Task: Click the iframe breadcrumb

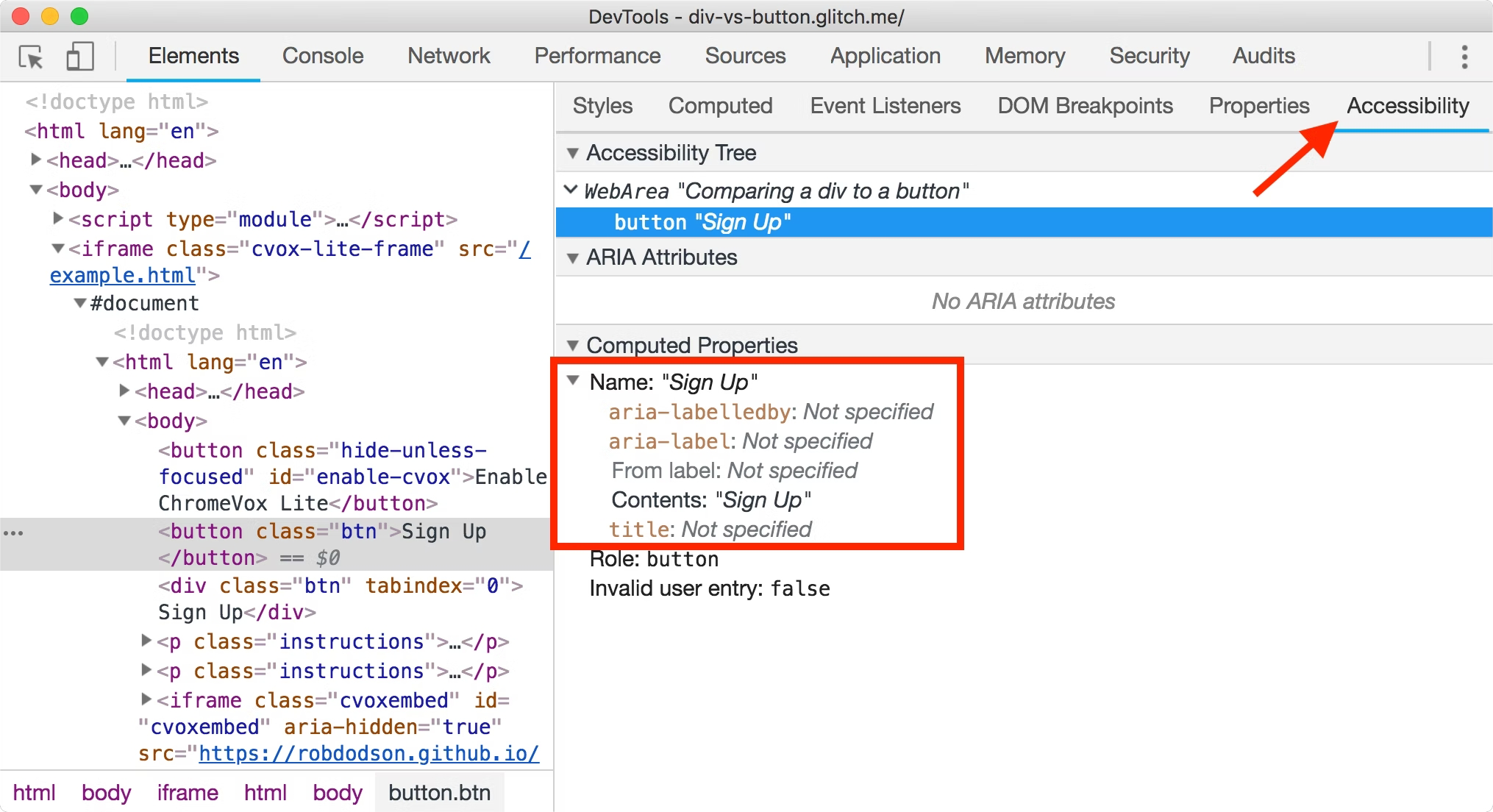Action: click(x=188, y=793)
